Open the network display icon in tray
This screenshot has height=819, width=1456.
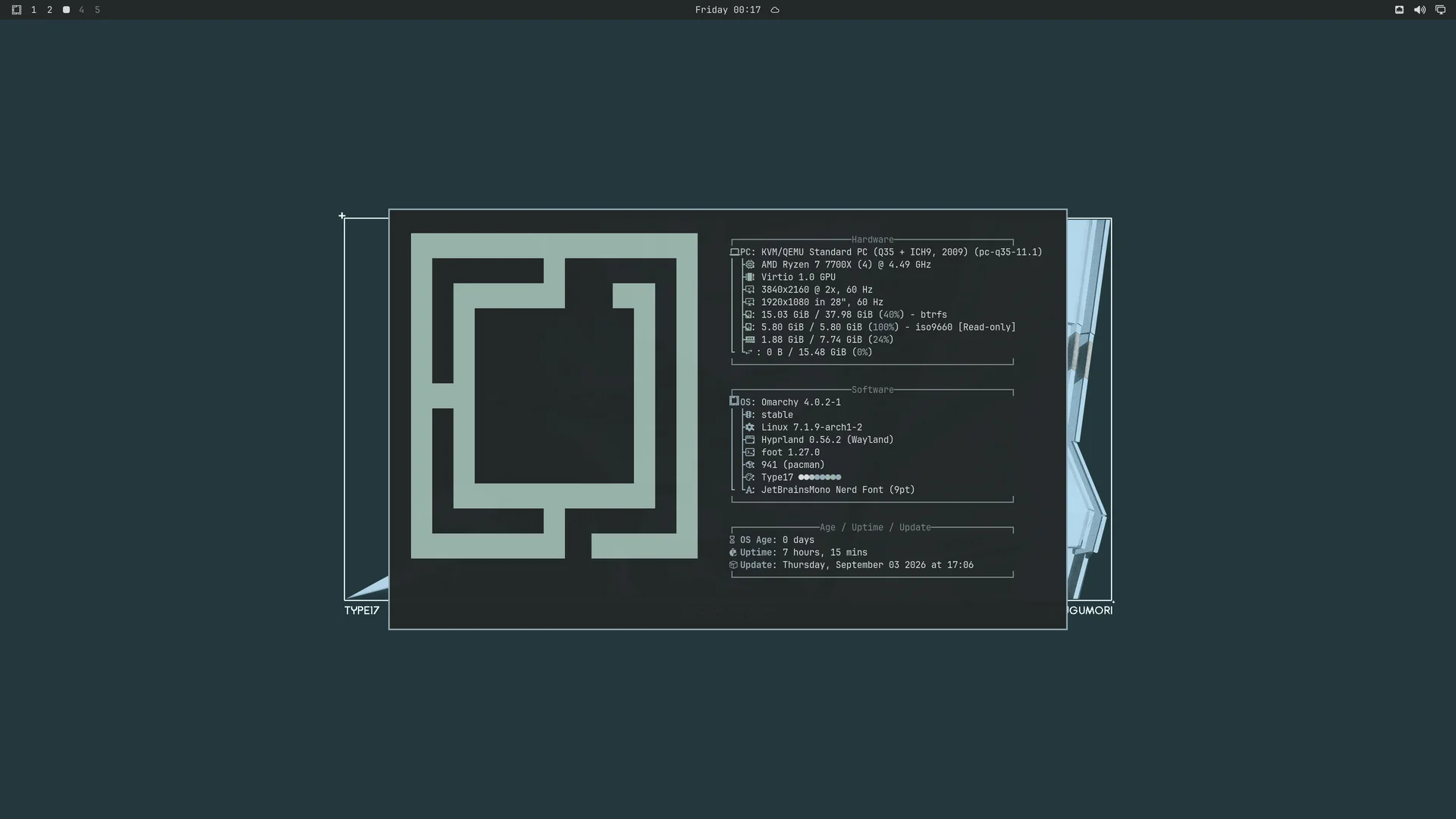[x=1440, y=10]
